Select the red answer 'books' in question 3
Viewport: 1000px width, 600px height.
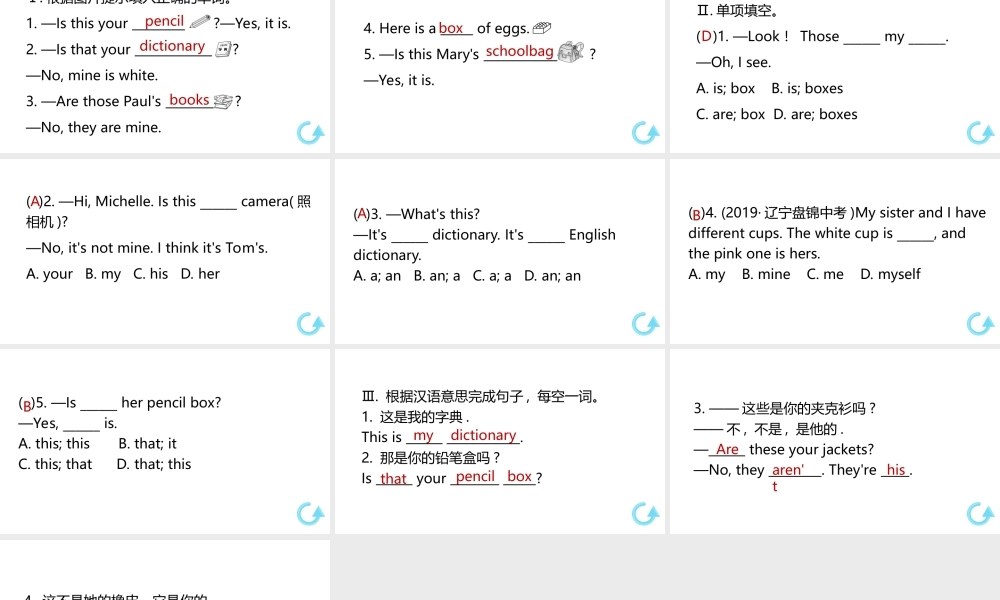189,100
